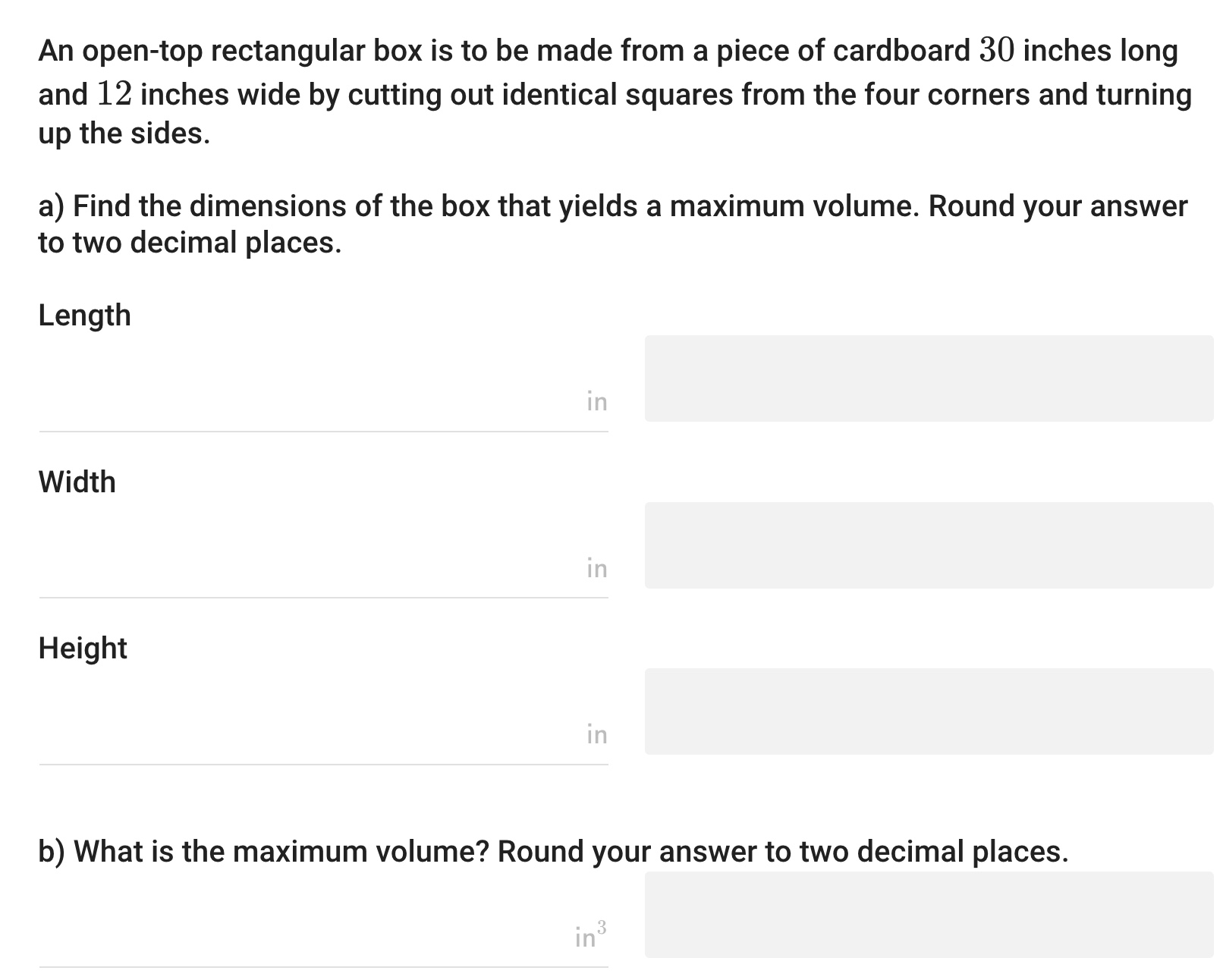
Task: Click the Width answer input field
Action: coord(303,561)
